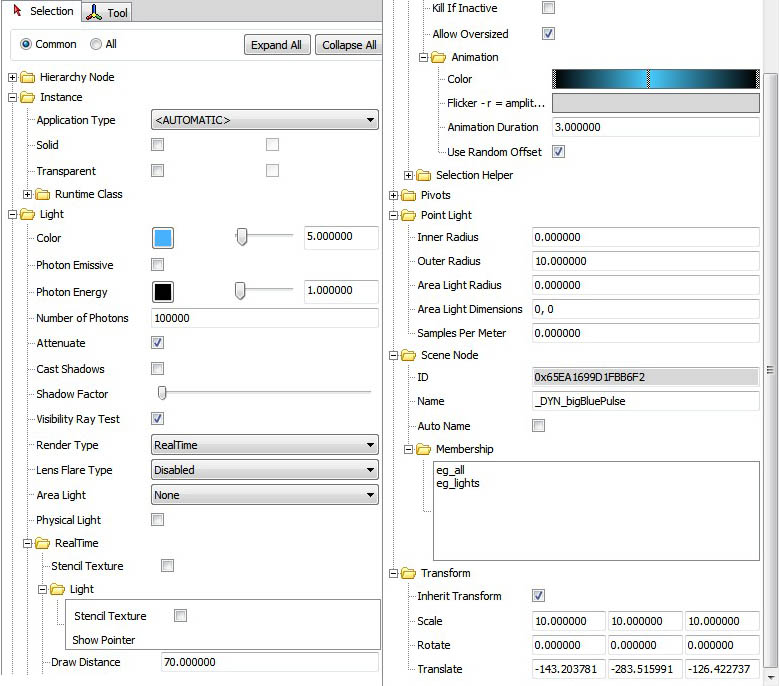The width and height of the screenshot is (780, 686).
Task: Collapse the Membership group
Action: tap(408, 450)
